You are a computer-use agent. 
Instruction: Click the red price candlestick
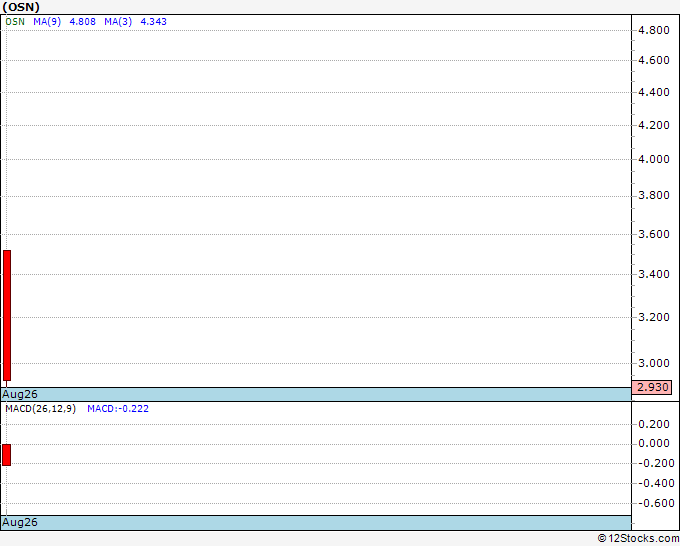(x=7, y=315)
